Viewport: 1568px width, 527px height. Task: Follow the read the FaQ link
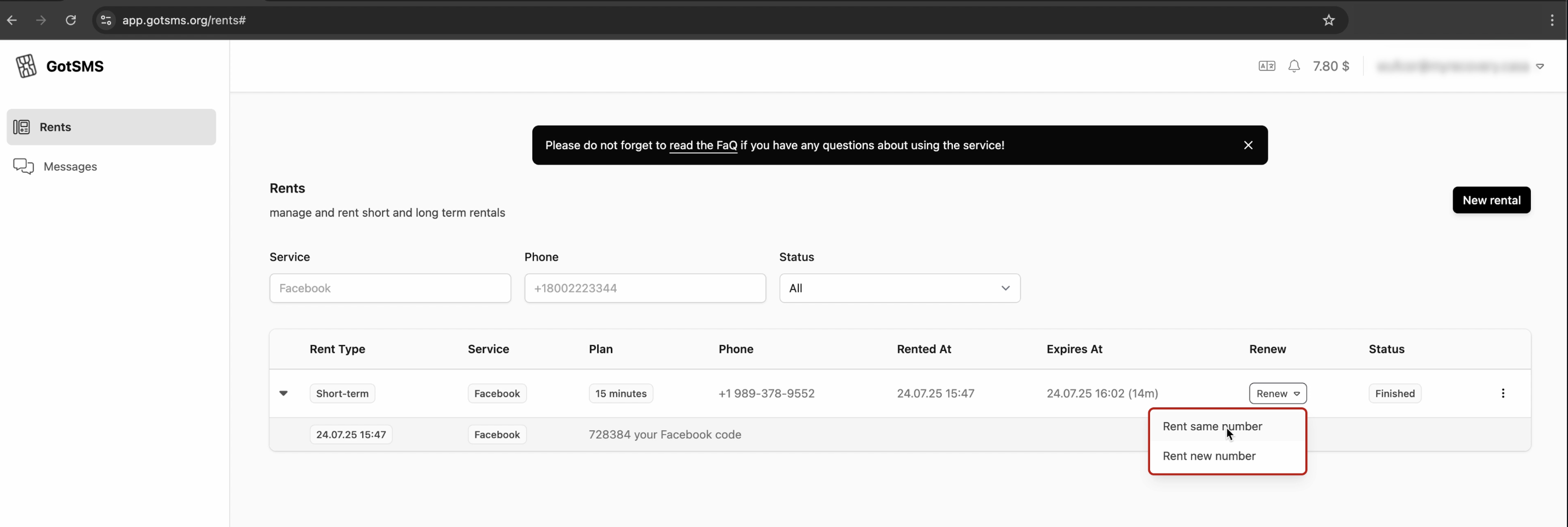point(703,145)
